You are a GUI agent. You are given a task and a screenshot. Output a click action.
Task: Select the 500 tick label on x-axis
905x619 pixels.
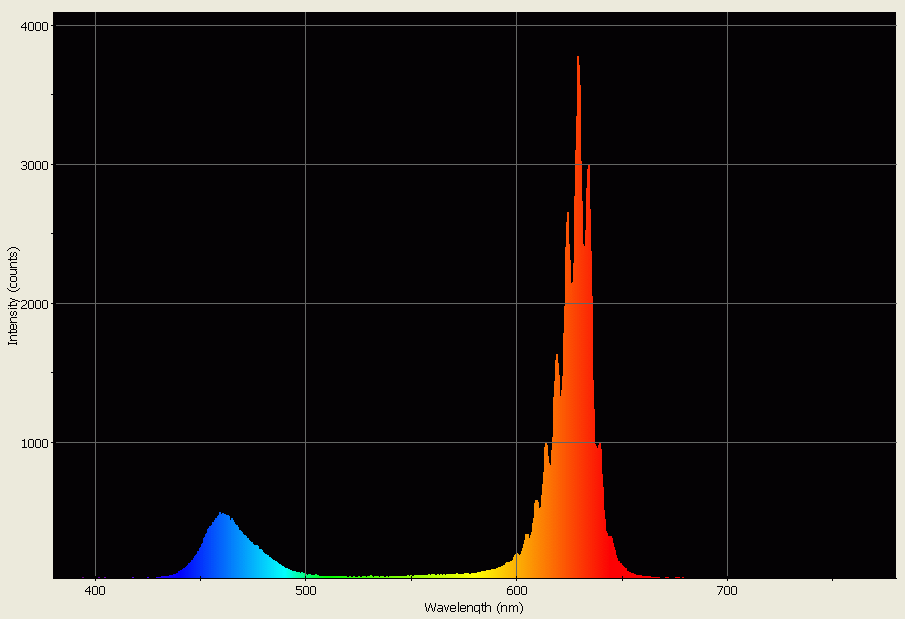click(305, 592)
